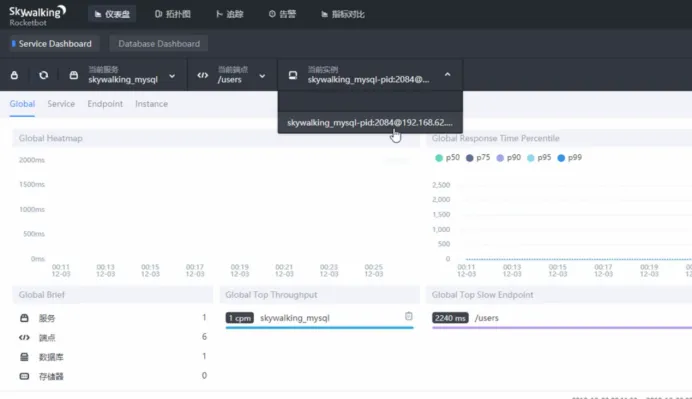Click the 存储器 storage icon in Global Brief
Viewport: 692px width, 399px height.
(24, 376)
